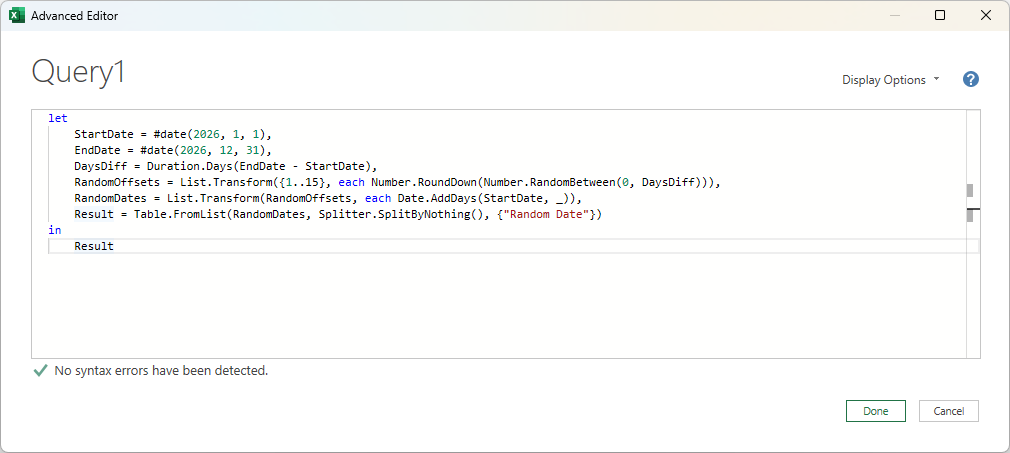Click the green checkmark syntax status icon
This screenshot has height=453, width=1010.
tap(41, 371)
